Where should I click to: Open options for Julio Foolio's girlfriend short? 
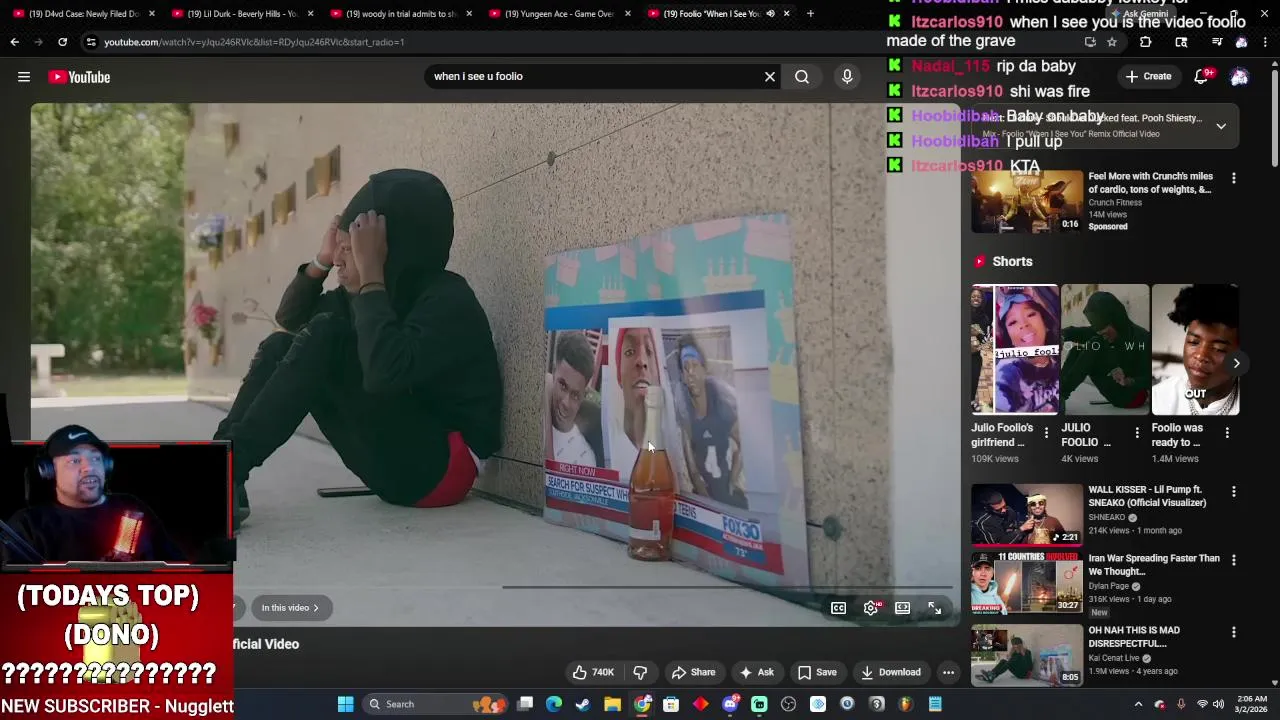(x=1046, y=433)
